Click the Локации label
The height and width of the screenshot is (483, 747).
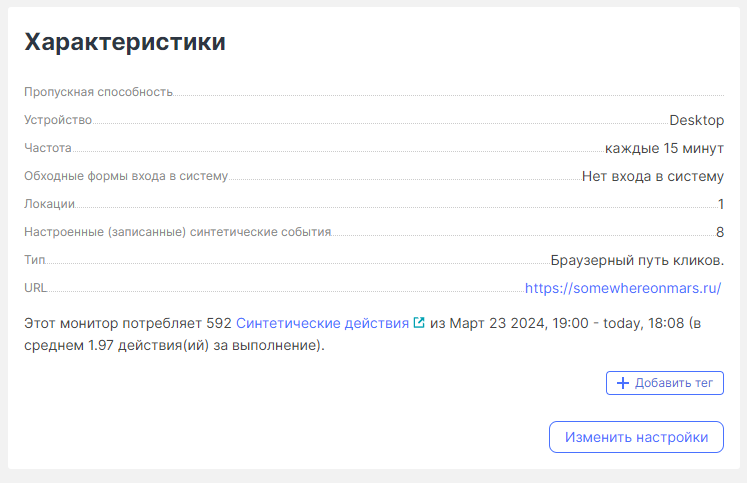click(x=49, y=204)
